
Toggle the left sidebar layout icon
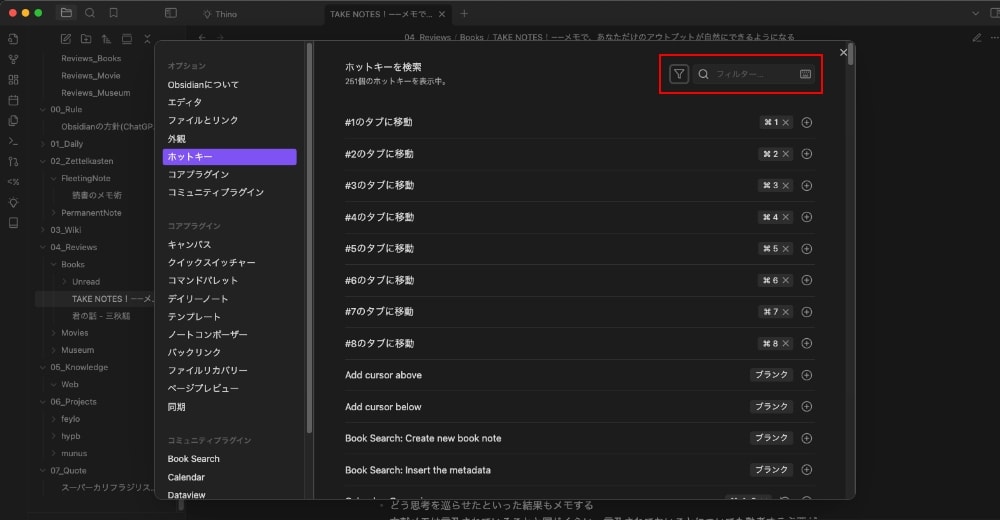click(x=170, y=13)
